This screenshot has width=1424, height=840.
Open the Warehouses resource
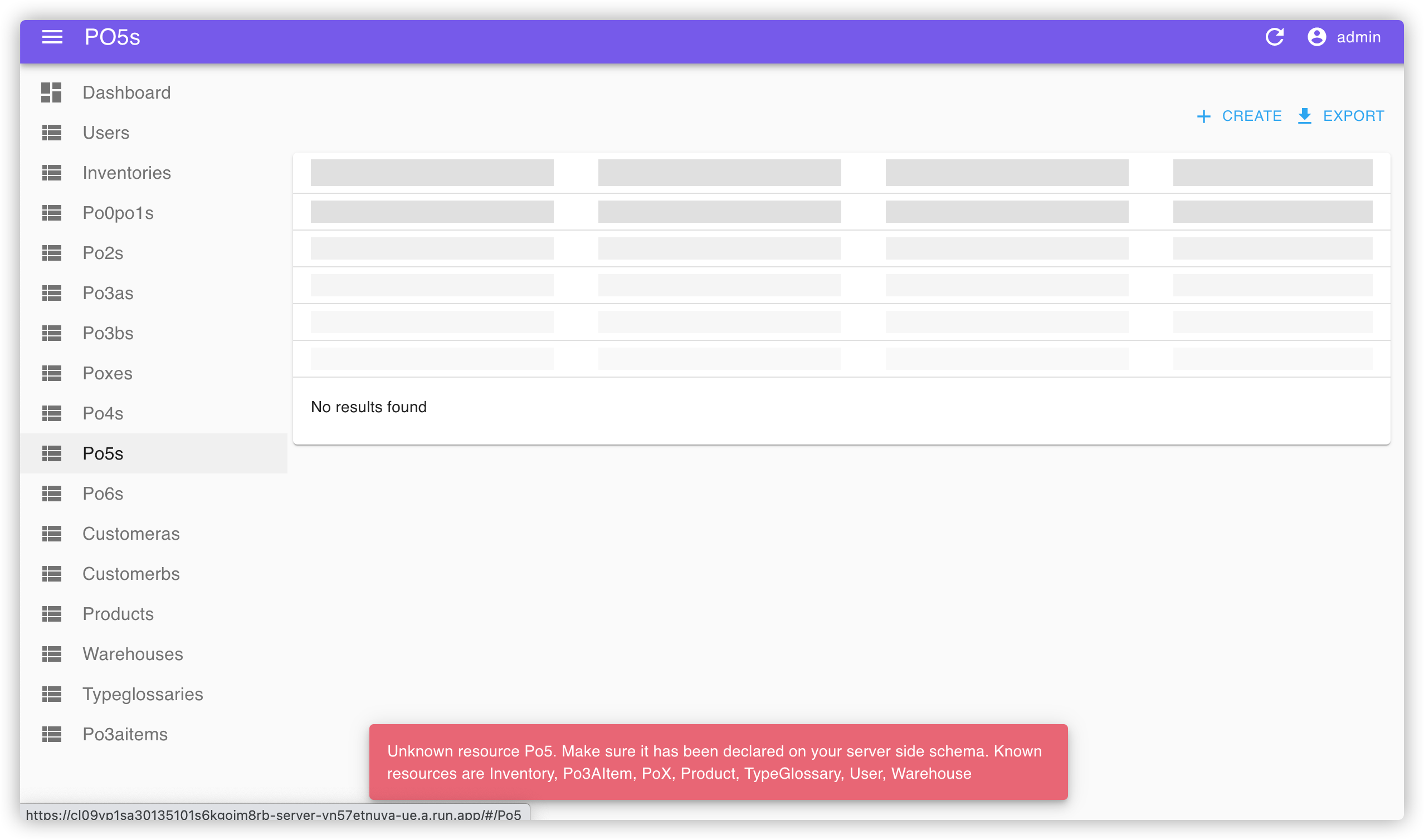133,654
